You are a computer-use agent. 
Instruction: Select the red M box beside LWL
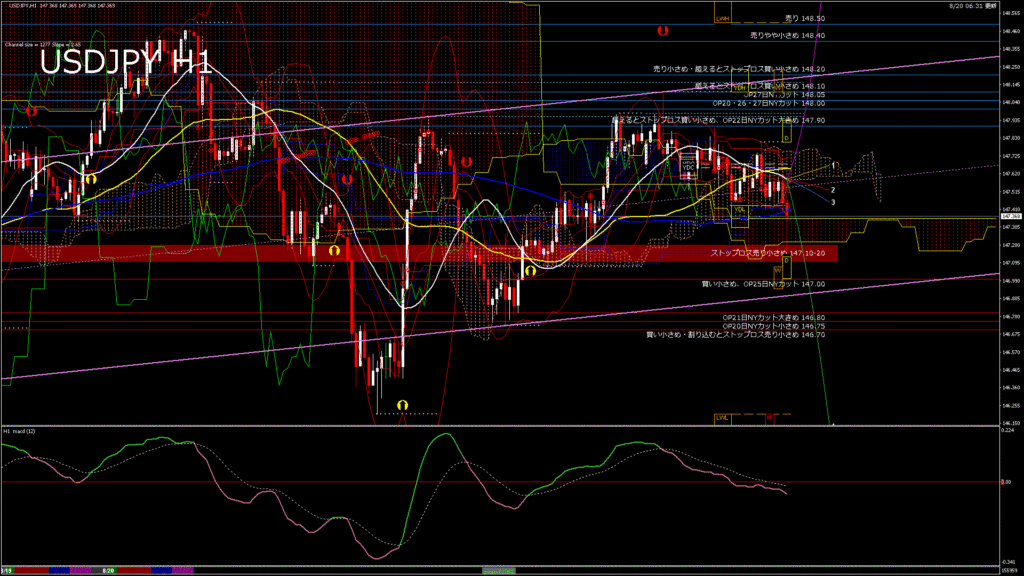click(x=770, y=417)
